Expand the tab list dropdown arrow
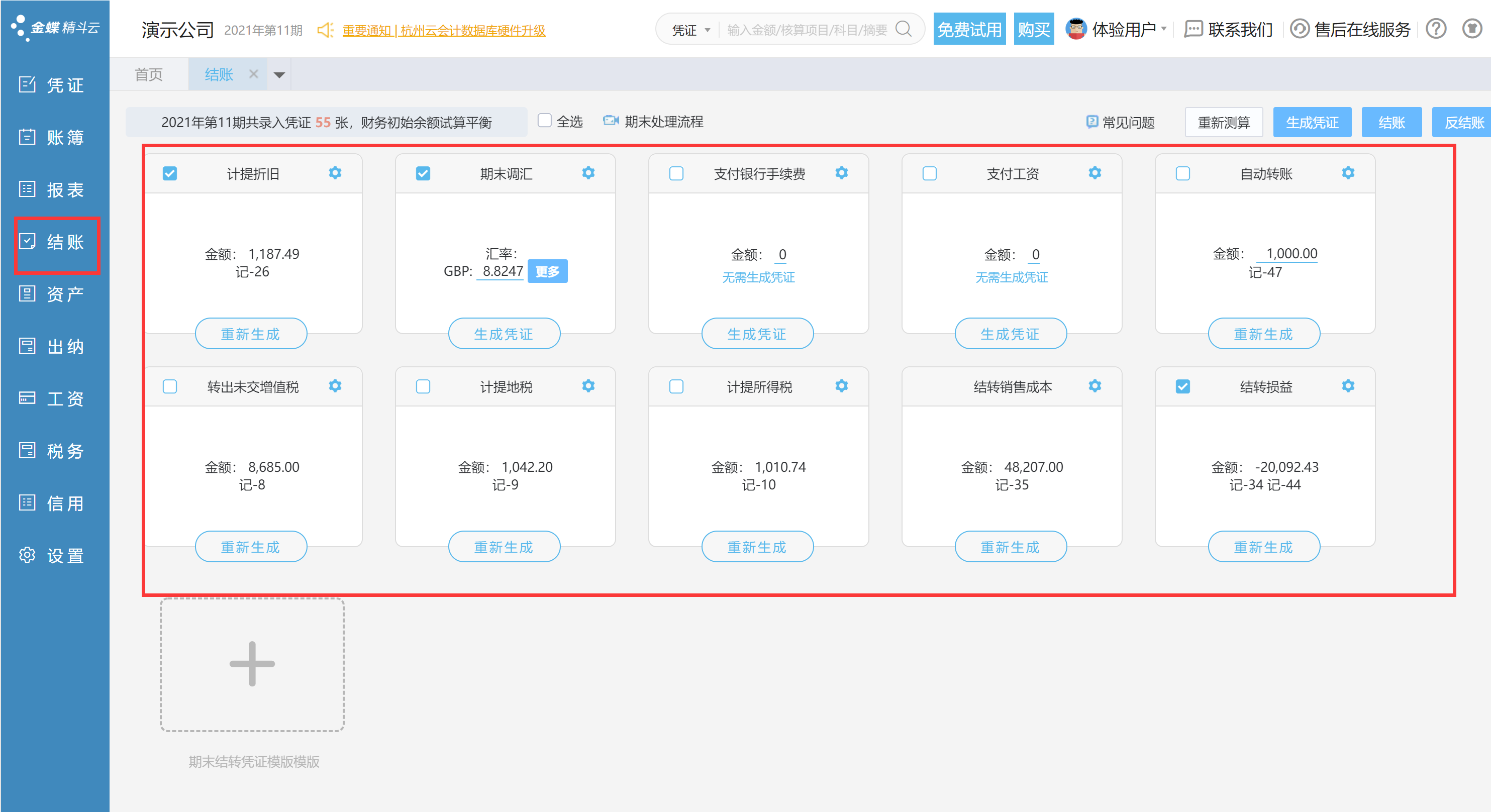Image resolution: width=1491 pixels, height=812 pixels. click(279, 75)
